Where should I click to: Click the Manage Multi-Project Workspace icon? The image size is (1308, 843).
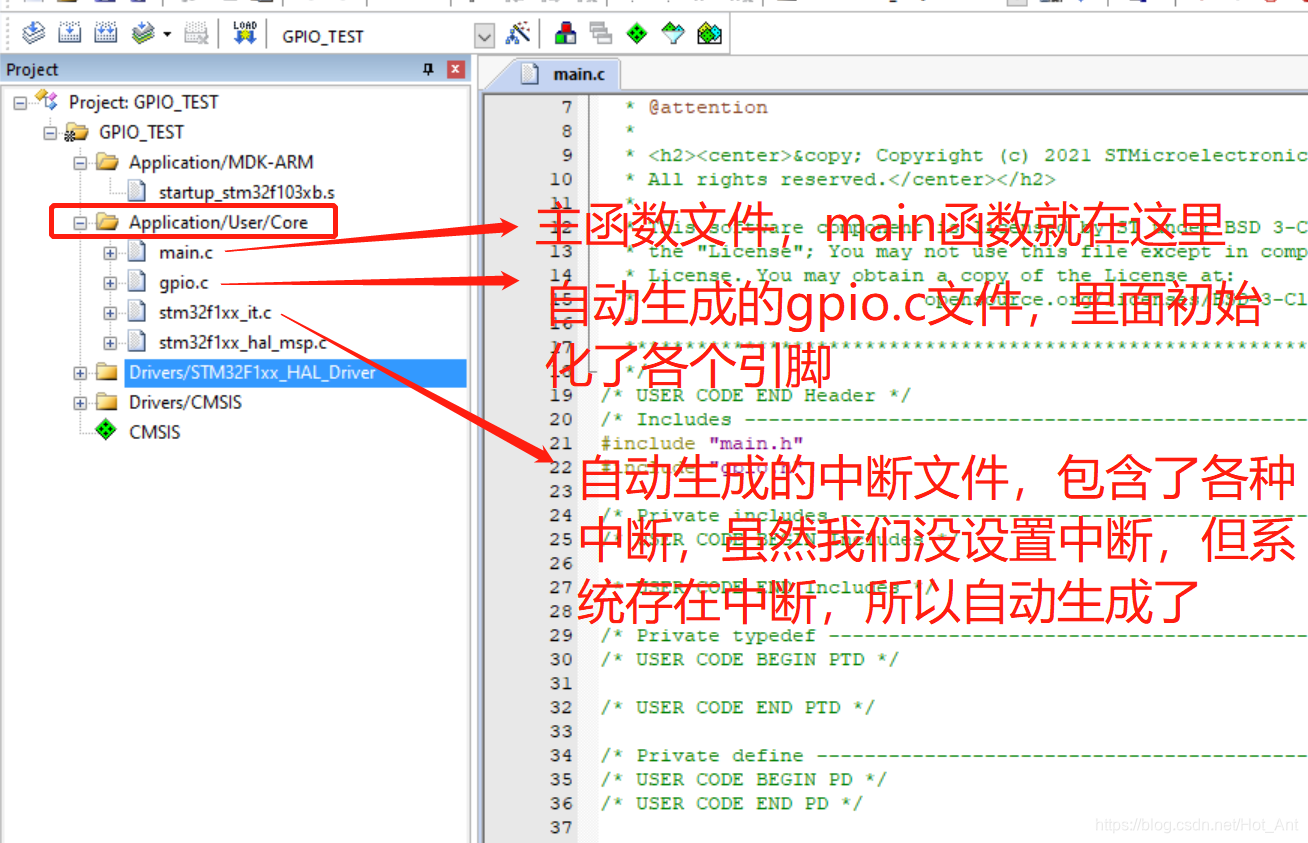click(x=601, y=34)
